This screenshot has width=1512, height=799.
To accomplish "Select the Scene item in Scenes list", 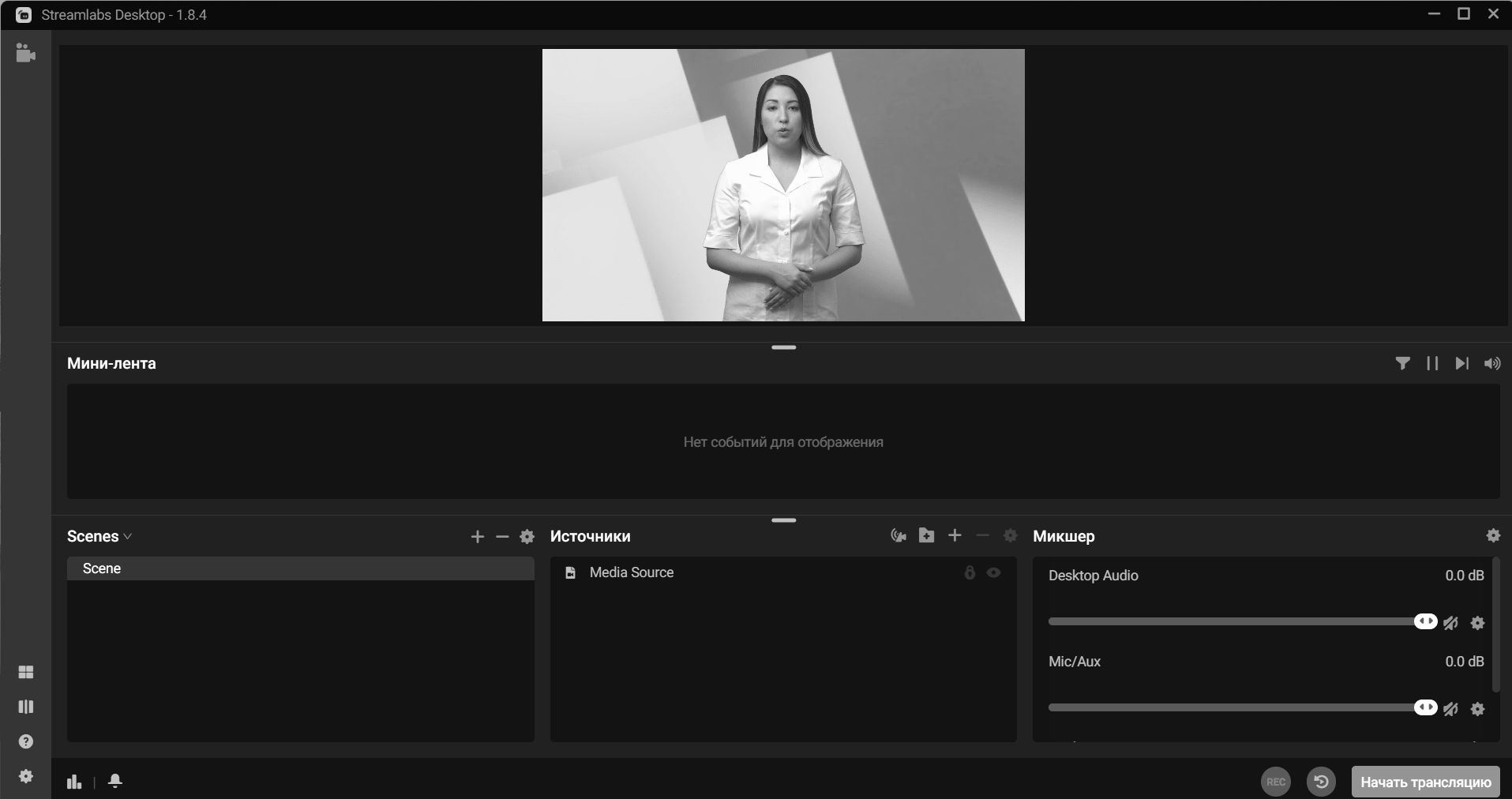I will click(x=102, y=568).
